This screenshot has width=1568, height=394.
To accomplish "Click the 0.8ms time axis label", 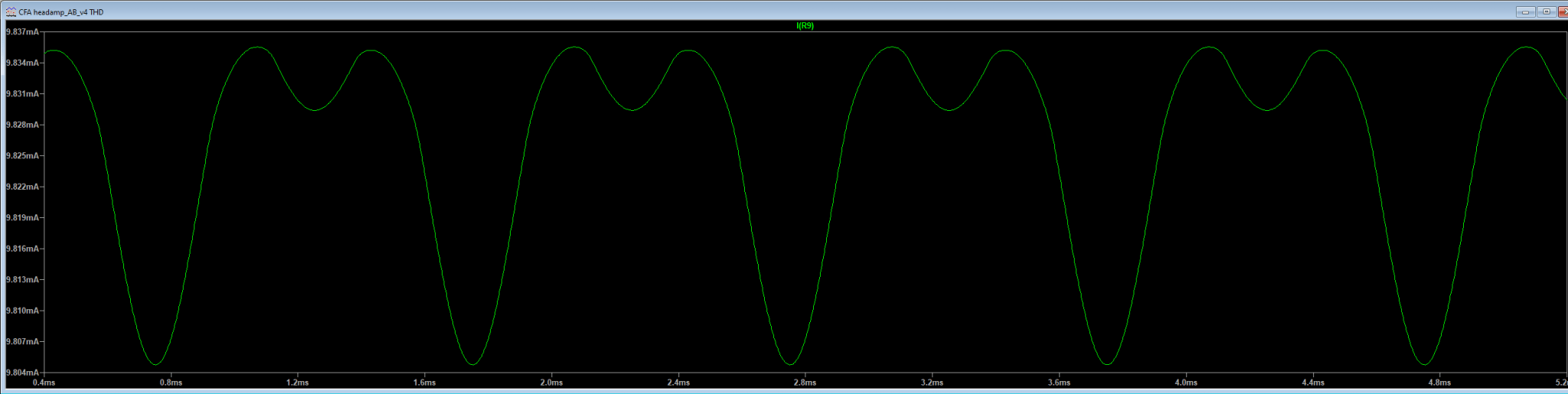I will pyautogui.click(x=171, y=383).
